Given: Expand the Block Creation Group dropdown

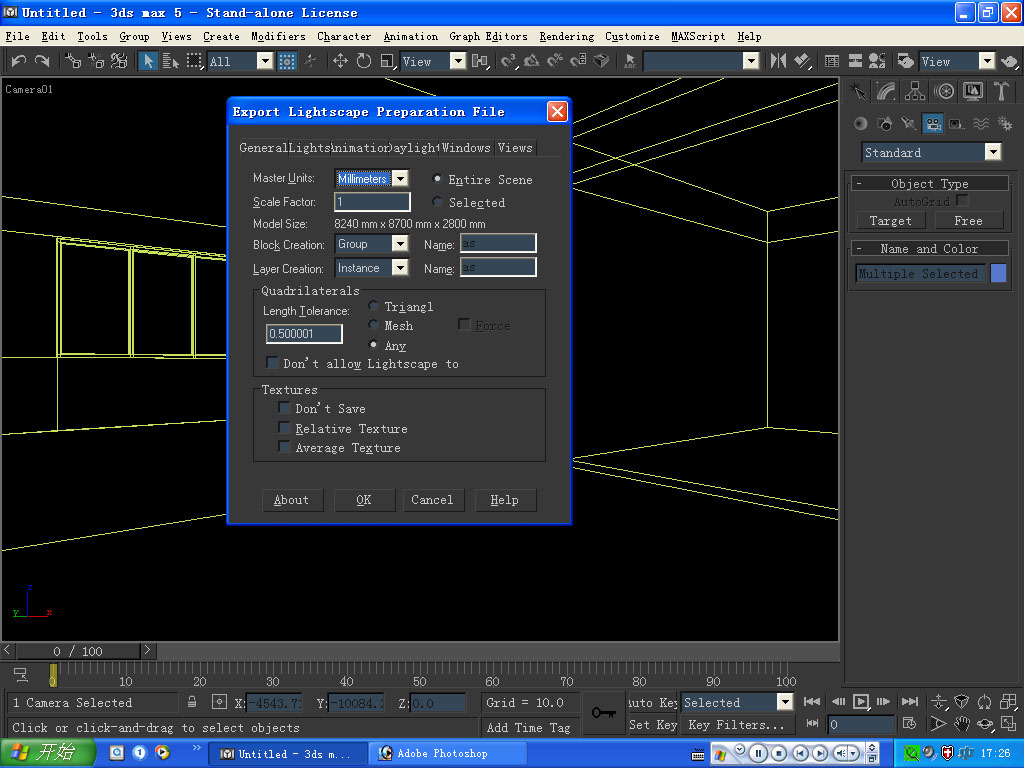Looking at the screenshot, I should pos(399,244).
